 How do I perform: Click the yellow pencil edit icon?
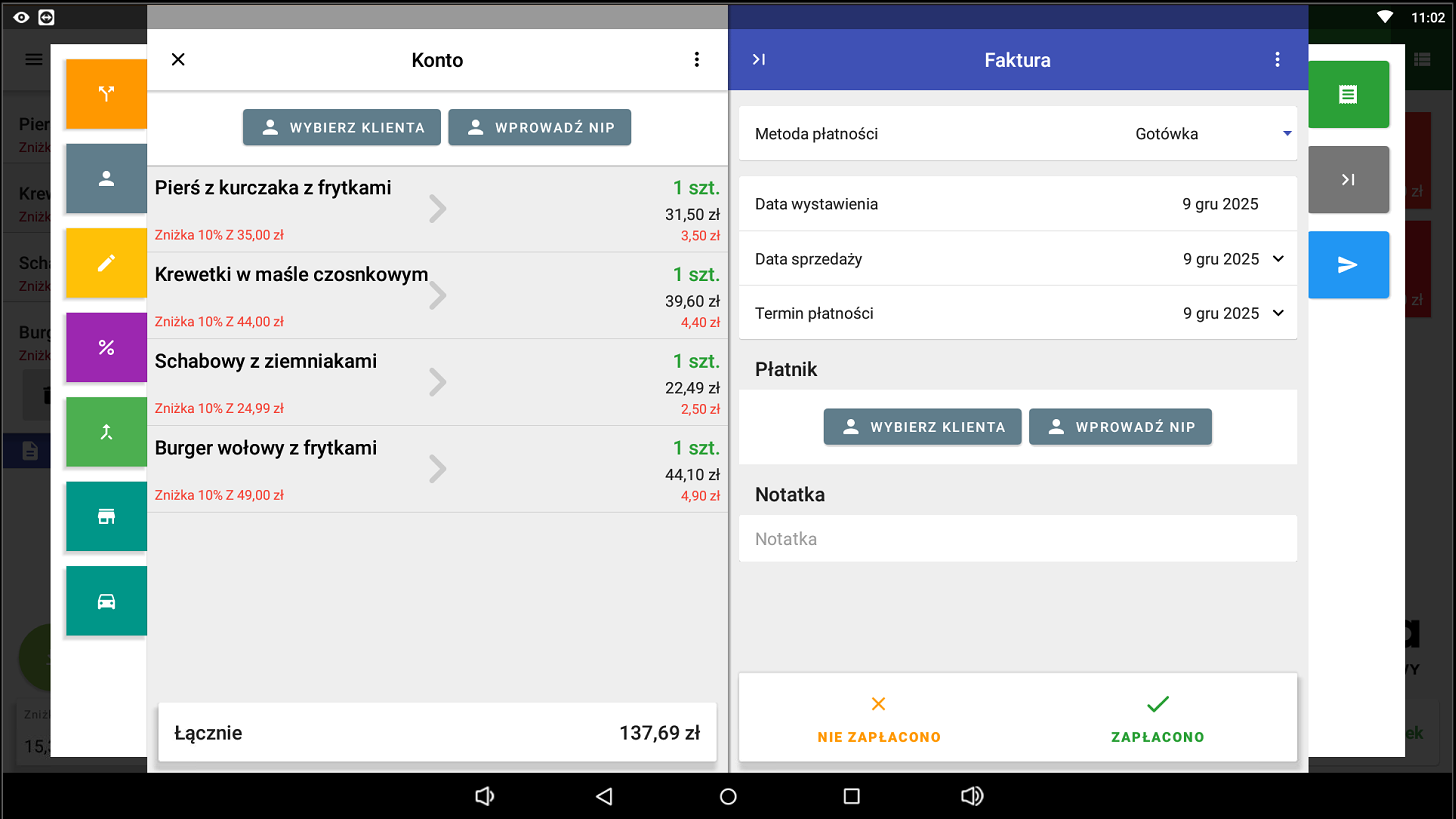coord(106,263)
